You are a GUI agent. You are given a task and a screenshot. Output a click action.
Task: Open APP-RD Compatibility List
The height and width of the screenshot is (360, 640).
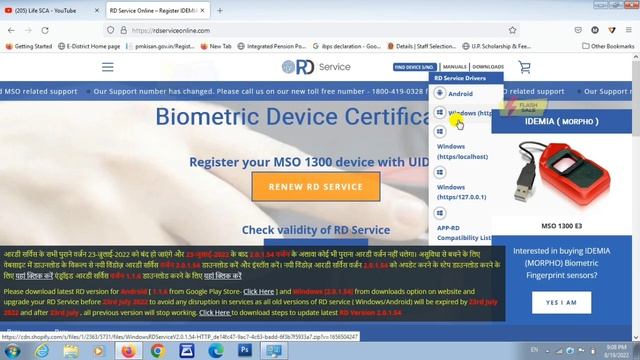click(464, 233)
